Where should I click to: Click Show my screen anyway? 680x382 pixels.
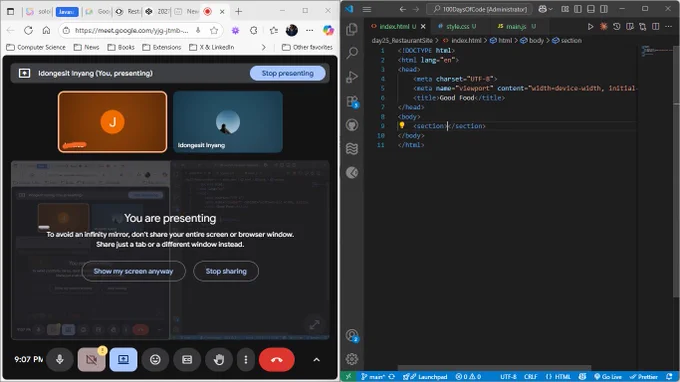point(134,271)
